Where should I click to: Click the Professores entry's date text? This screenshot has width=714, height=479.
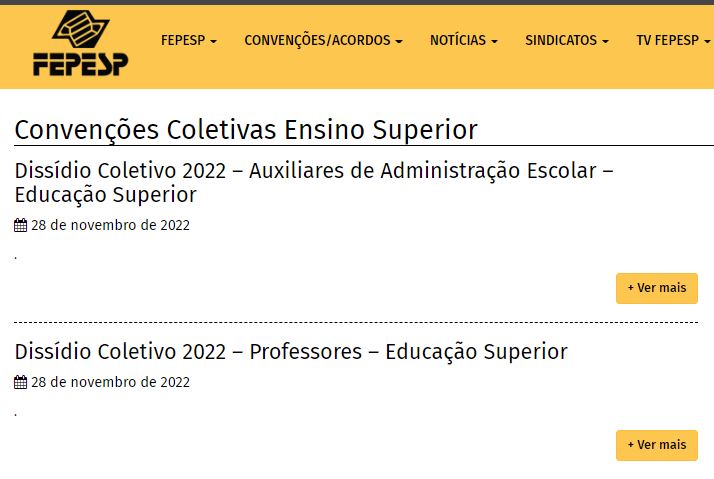pyautogui.click(x=110, y=382)
